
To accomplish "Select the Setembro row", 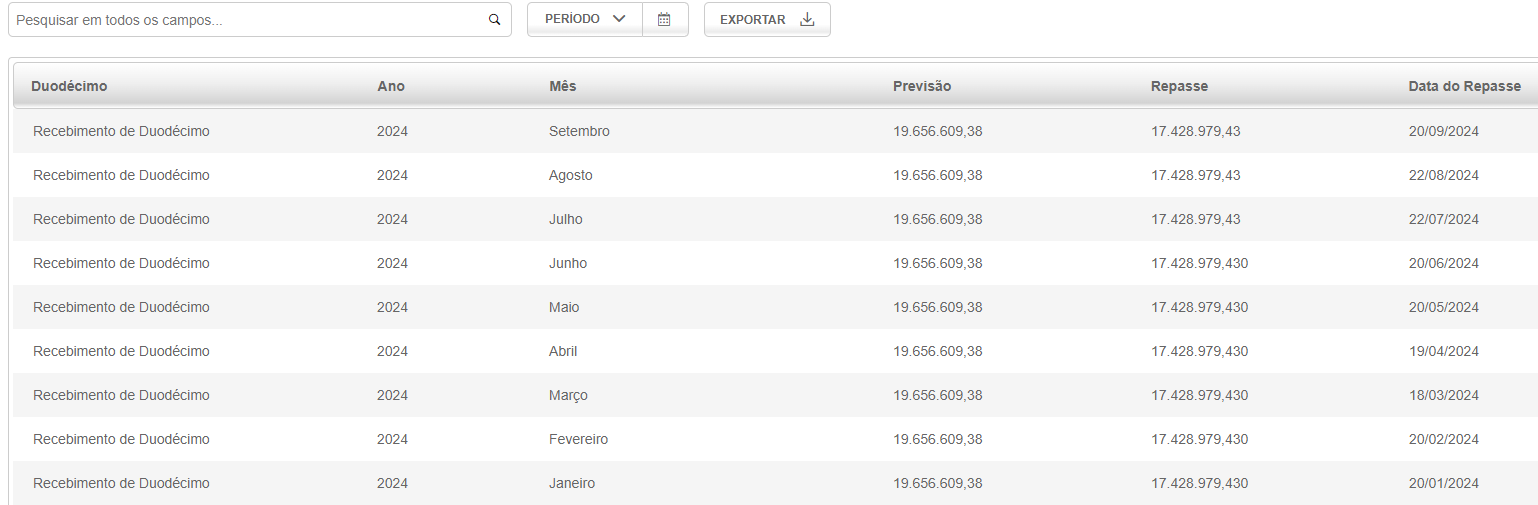I will (775, 131).
